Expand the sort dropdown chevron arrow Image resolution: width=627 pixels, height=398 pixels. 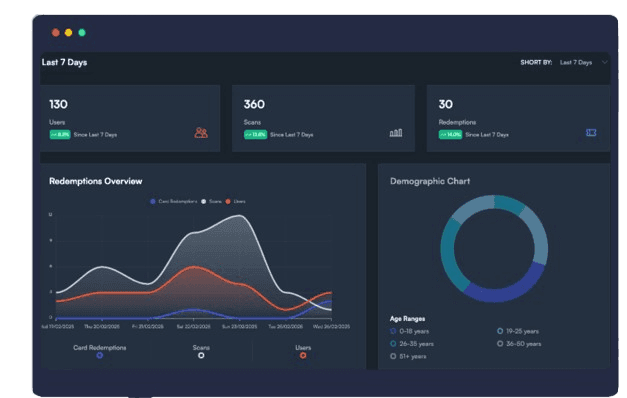pos(605,62)
